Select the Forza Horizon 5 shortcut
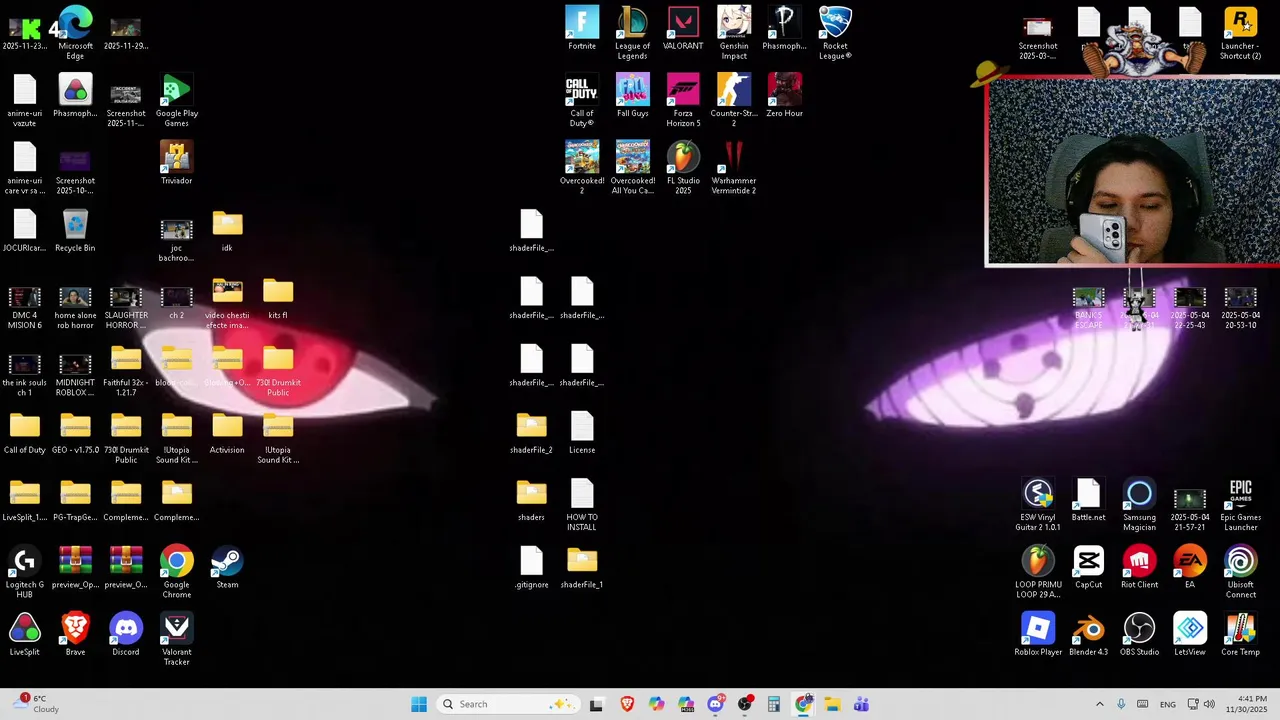Viewport: 1280px width, 720px height. click(x=683, y=100)
